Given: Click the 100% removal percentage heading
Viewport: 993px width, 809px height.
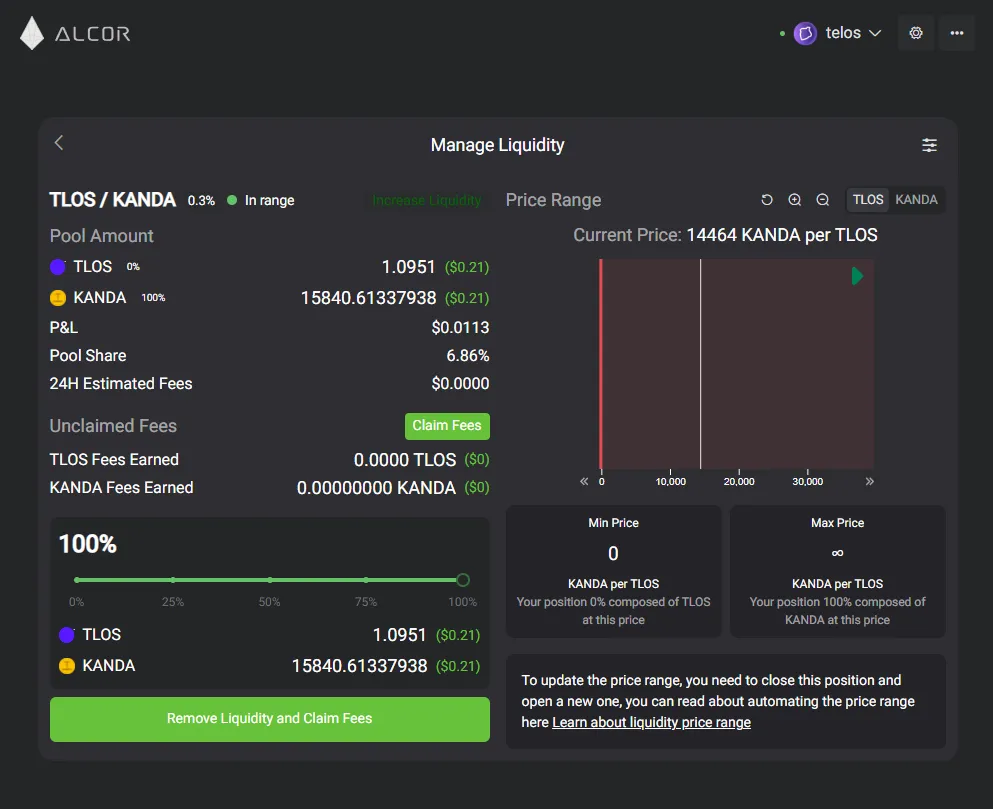Looking at the screenshot, I should pyautogui.click(x=87, y=544).
